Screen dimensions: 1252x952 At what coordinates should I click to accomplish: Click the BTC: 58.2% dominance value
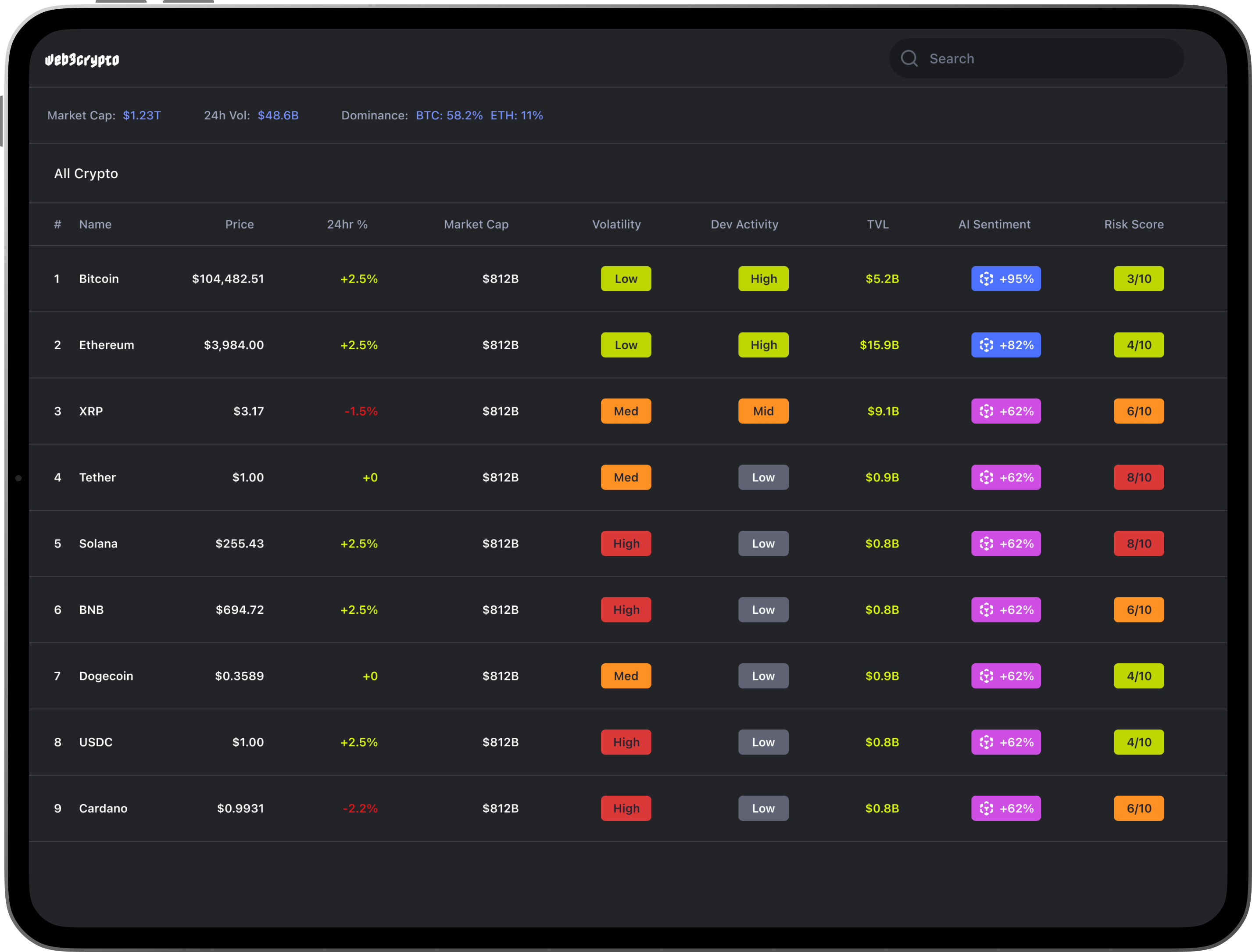click(x=449, y=116)
